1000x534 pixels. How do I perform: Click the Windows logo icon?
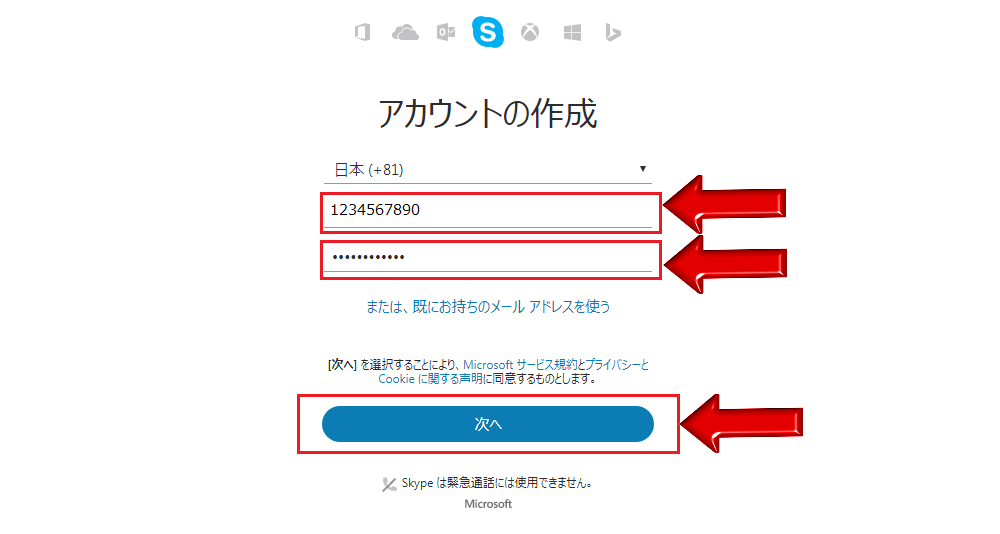point(572,33)
